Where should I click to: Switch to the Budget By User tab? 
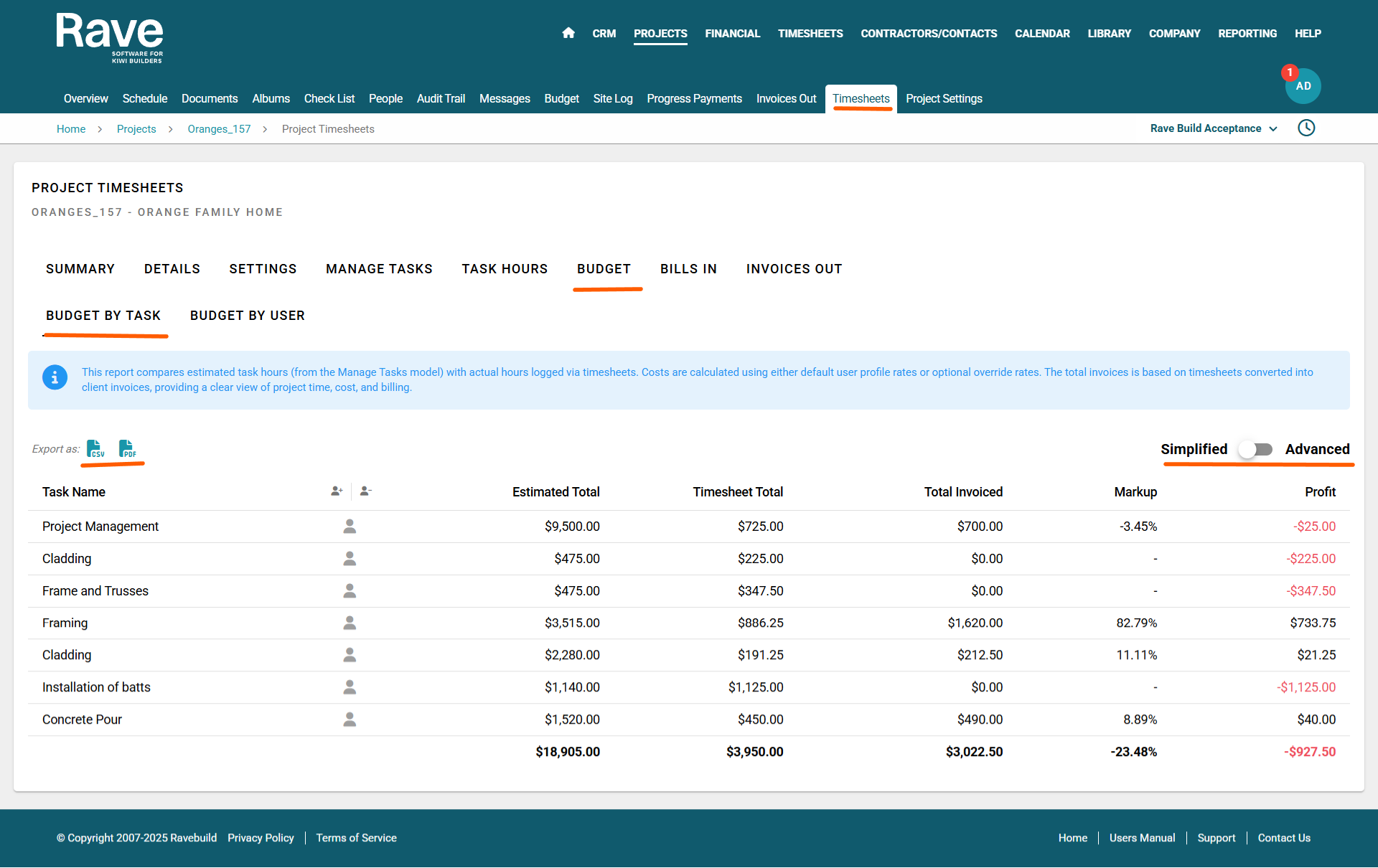[247, 316]
